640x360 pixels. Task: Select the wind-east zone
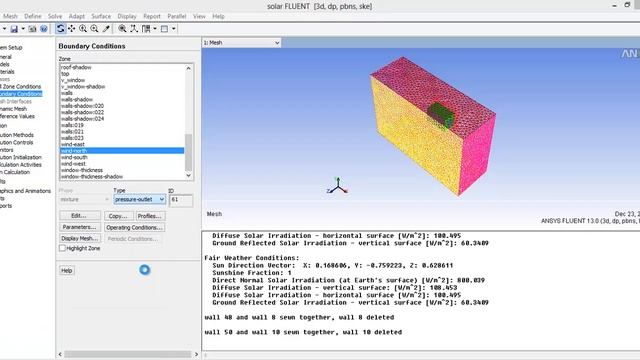click(73, 144)
